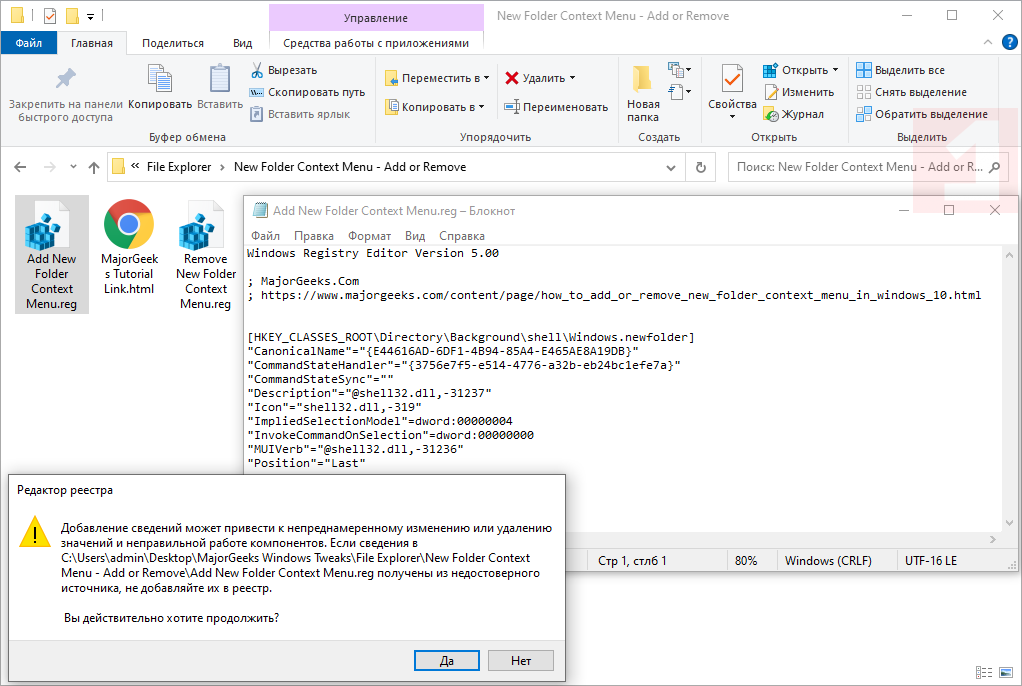Image resolution: width=1022 pixels, height=686 pixels.
Task: Maximize the Notepad window
Action: 949,210
